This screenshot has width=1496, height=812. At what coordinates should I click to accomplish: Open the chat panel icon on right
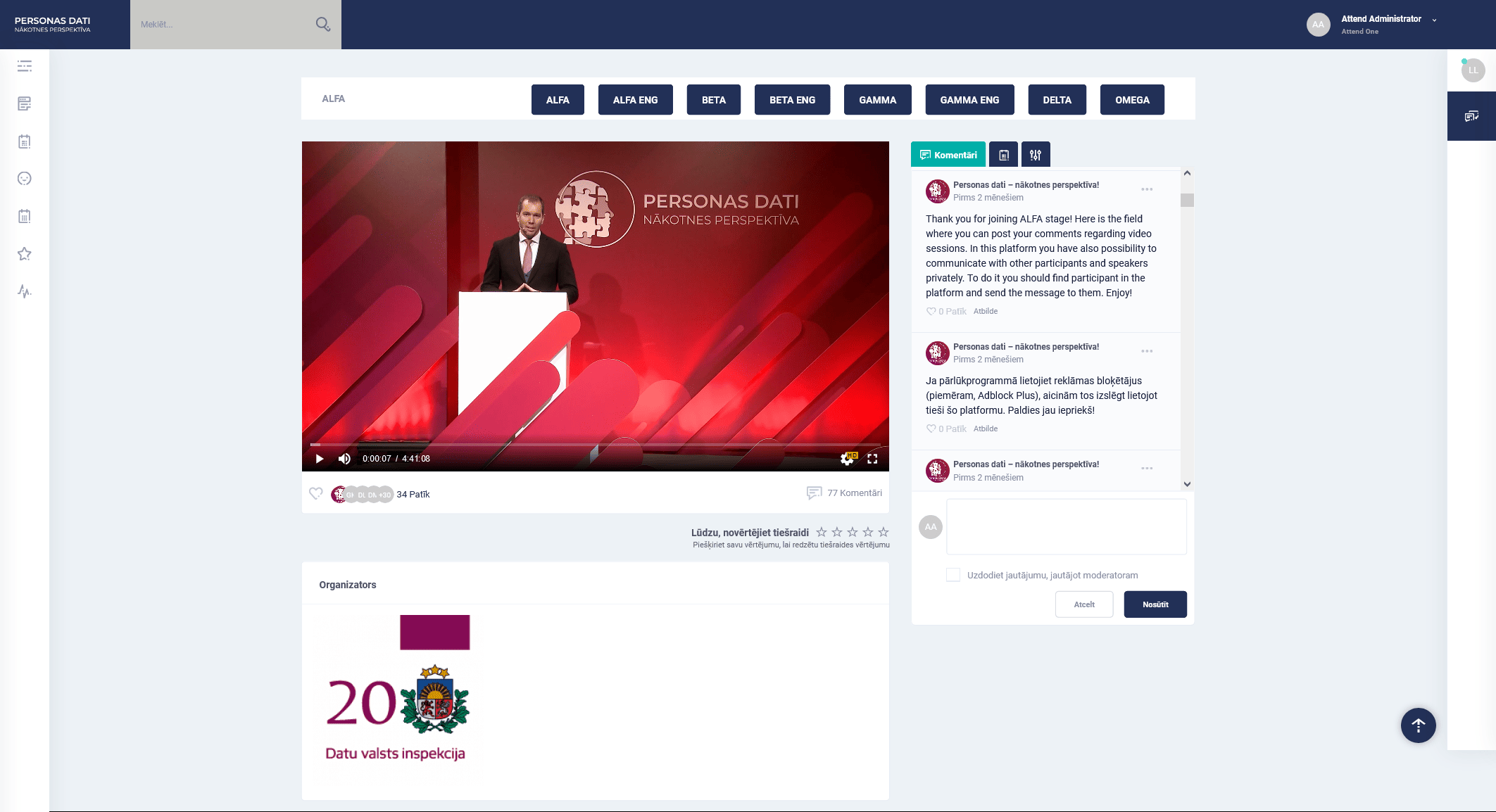coord(1471,116)
